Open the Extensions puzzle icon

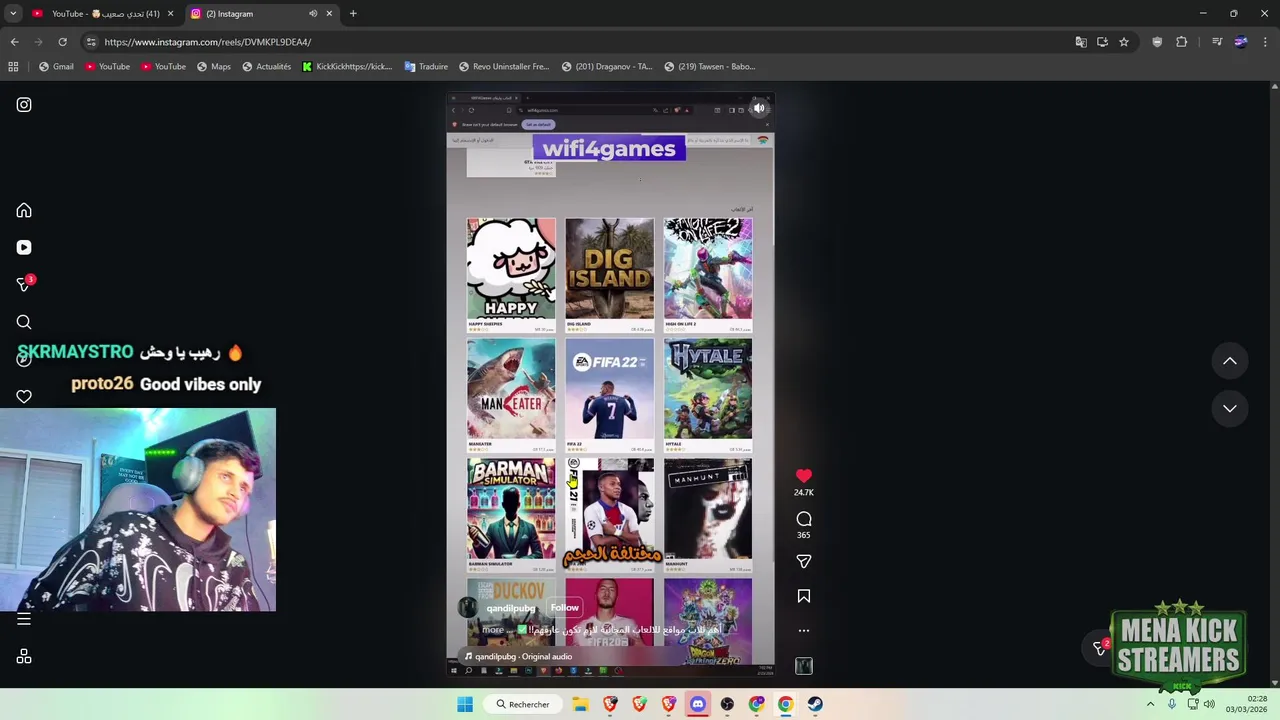[x=1182, y=42]
